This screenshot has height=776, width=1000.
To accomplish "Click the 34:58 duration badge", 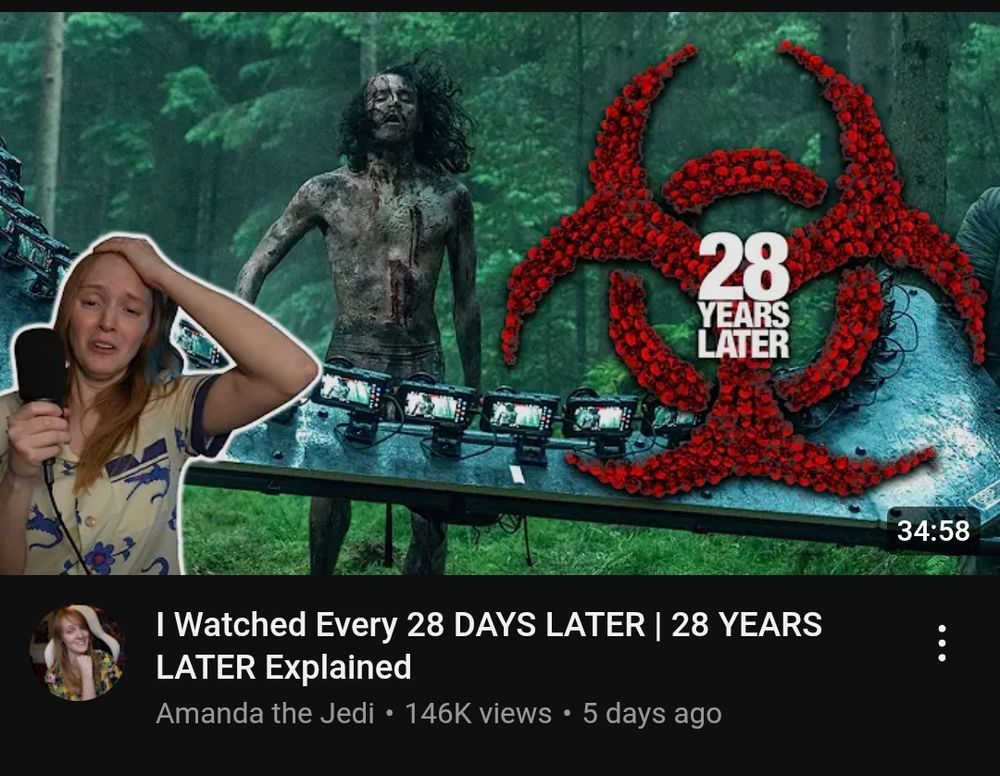I will (x=933, y=531).
